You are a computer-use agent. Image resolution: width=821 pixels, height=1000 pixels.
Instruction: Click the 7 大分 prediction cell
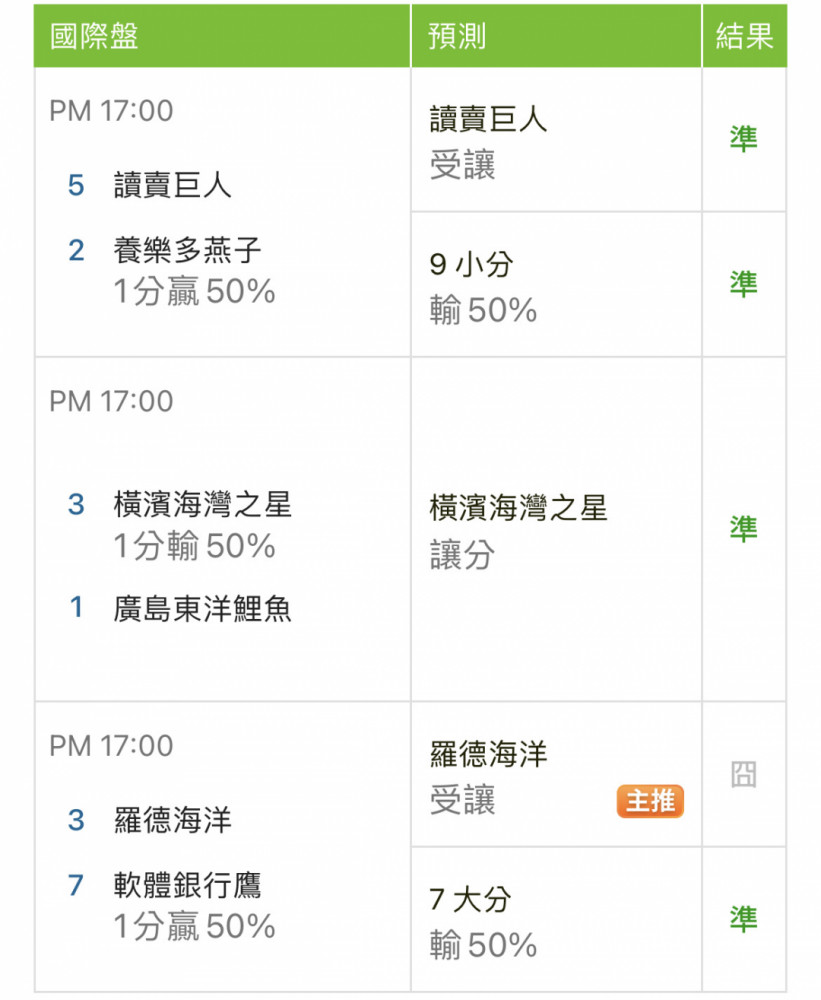(556, 919)
